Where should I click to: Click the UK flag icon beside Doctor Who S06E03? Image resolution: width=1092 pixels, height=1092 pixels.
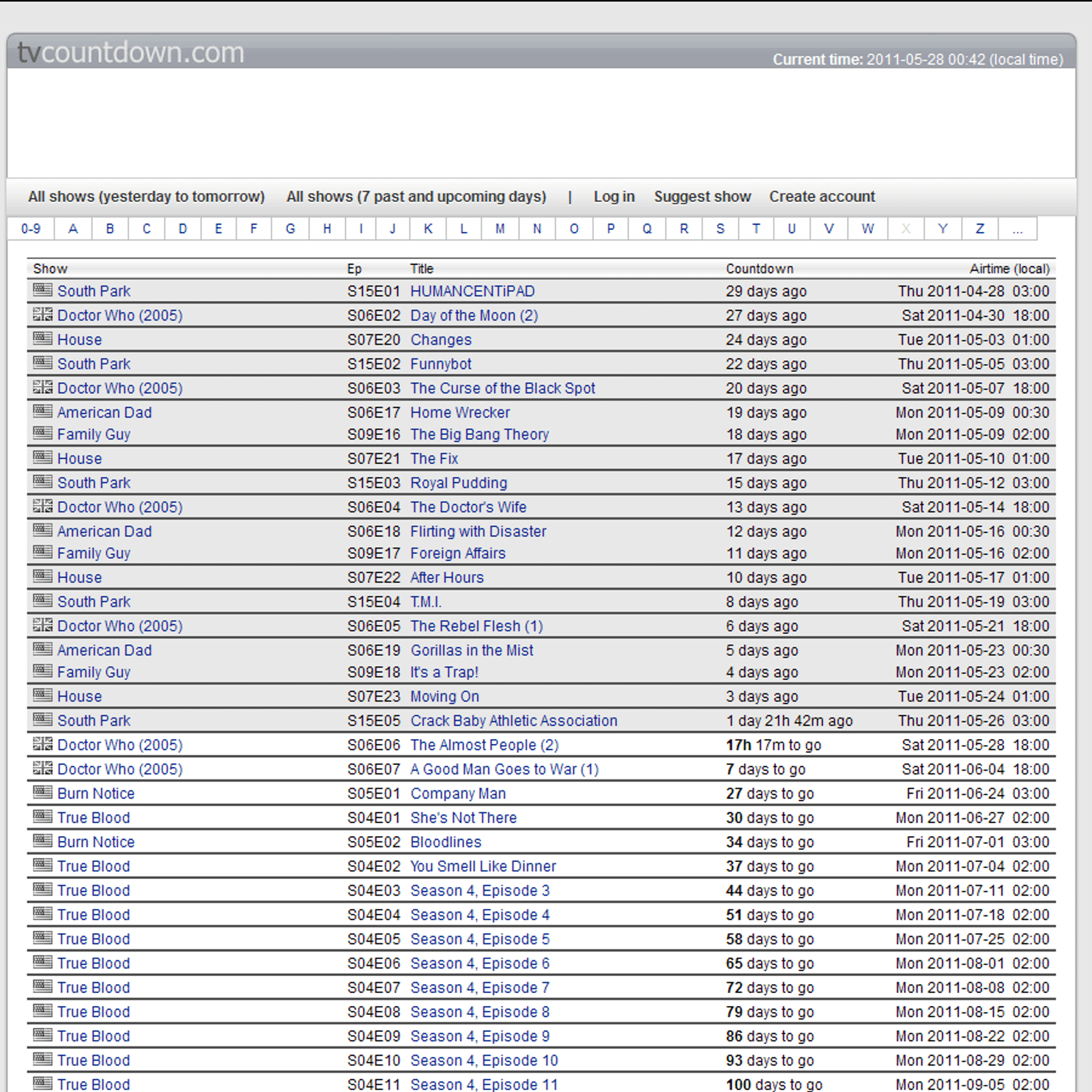click(42, 386)
